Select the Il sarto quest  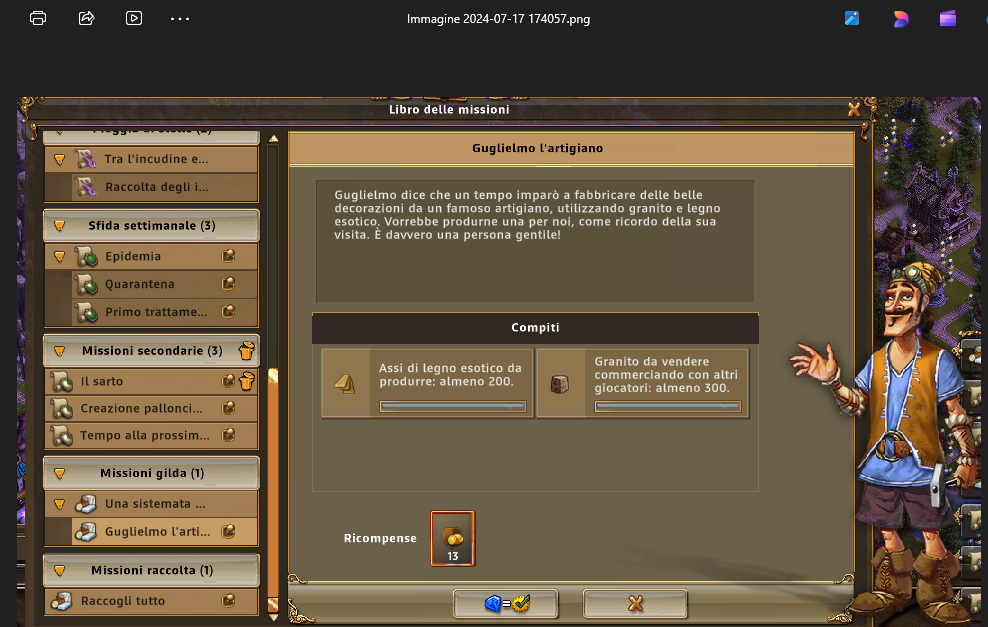click(151, 381)
